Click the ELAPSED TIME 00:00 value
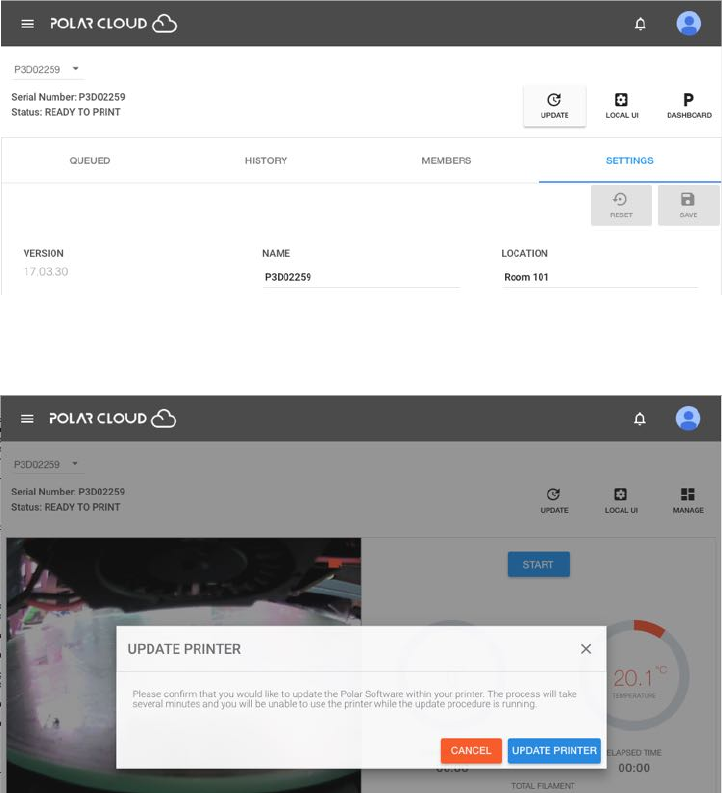The height and width of the screenshot is (793, 722). point(634,768)
